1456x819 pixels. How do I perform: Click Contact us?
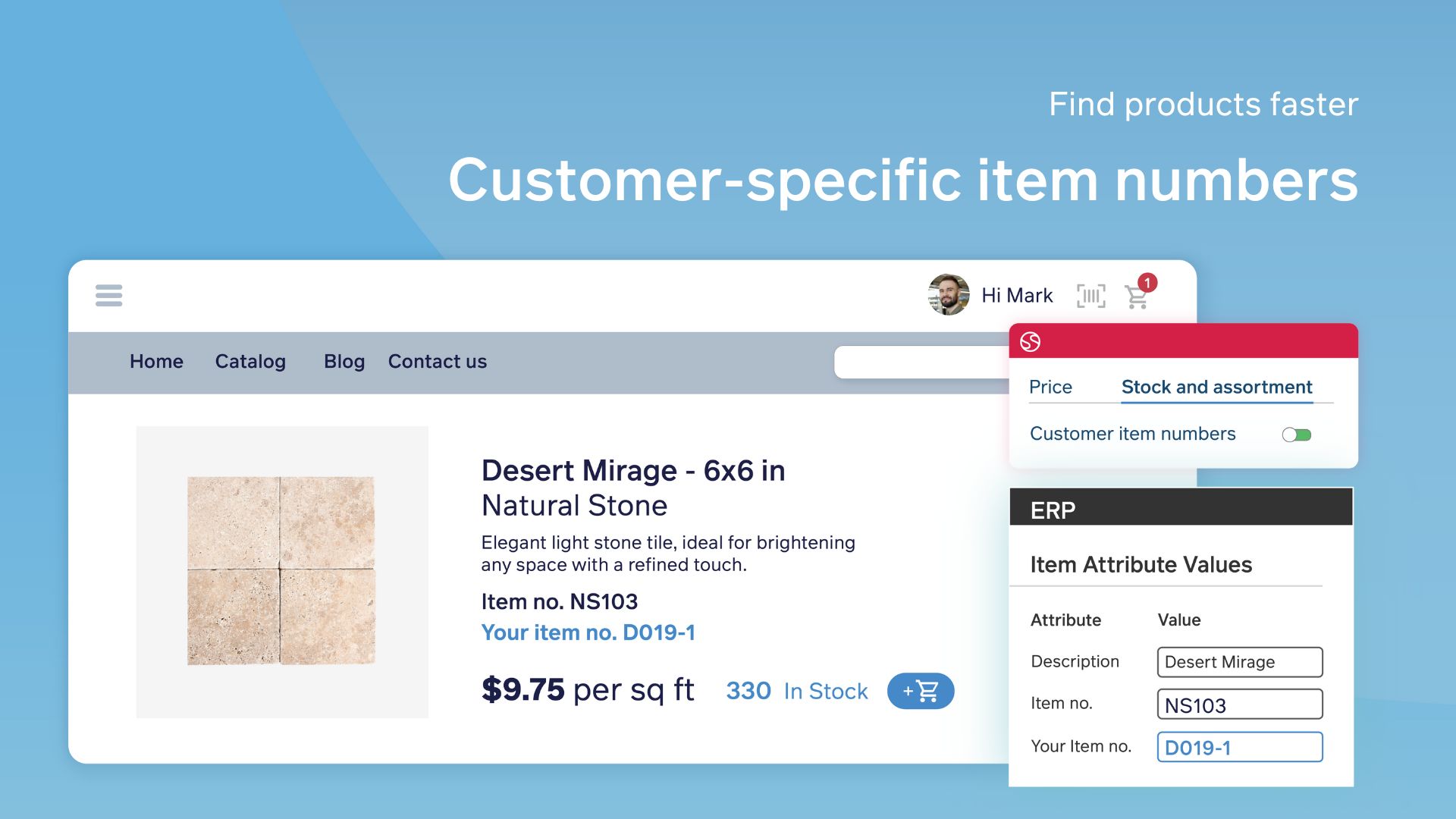437,362
